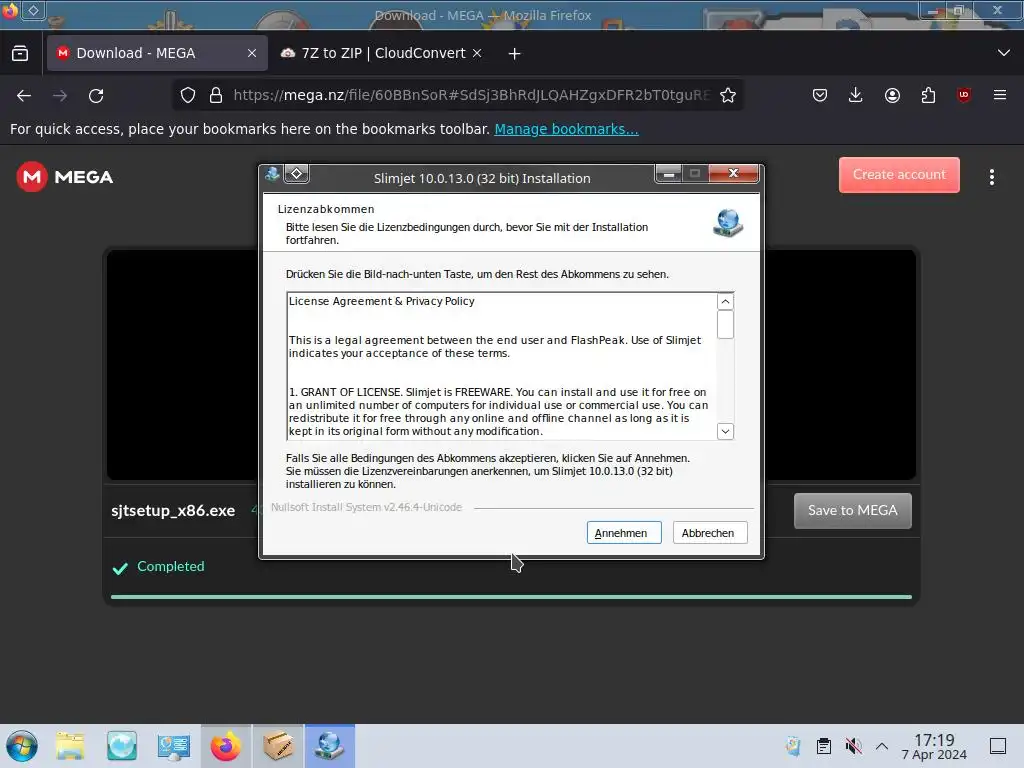This screenshot has height=768, width=1024.
Task: Show site security padlock information
Action: pyautogui.click(x=216, y=95)
